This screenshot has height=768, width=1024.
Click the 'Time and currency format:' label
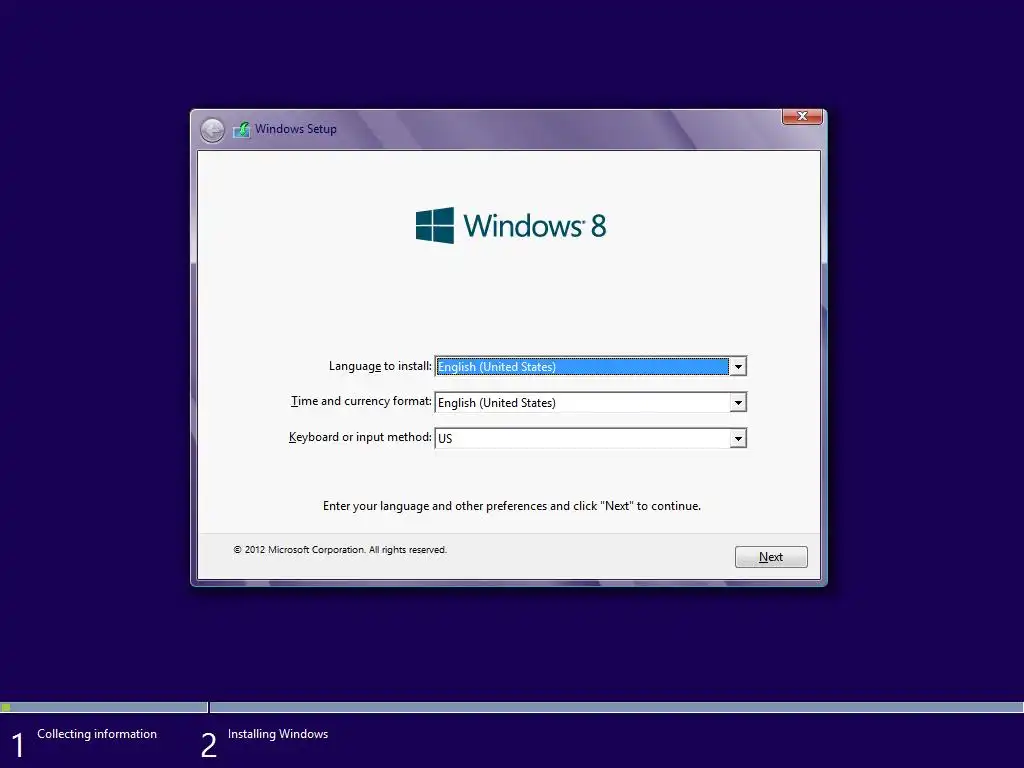(x=361, y=401)
